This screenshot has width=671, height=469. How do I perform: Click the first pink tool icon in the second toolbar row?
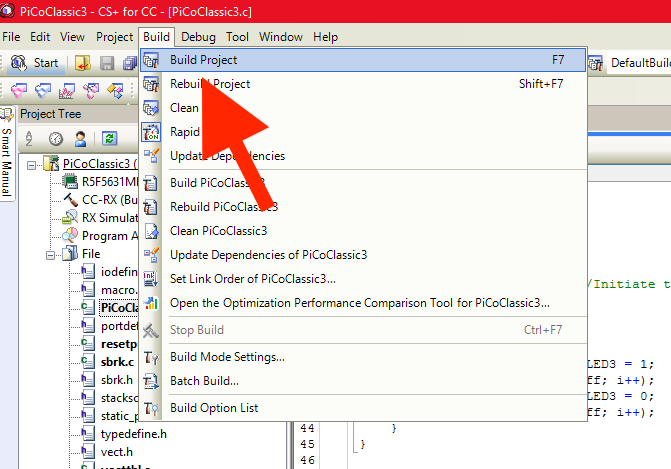click(18, 90)
